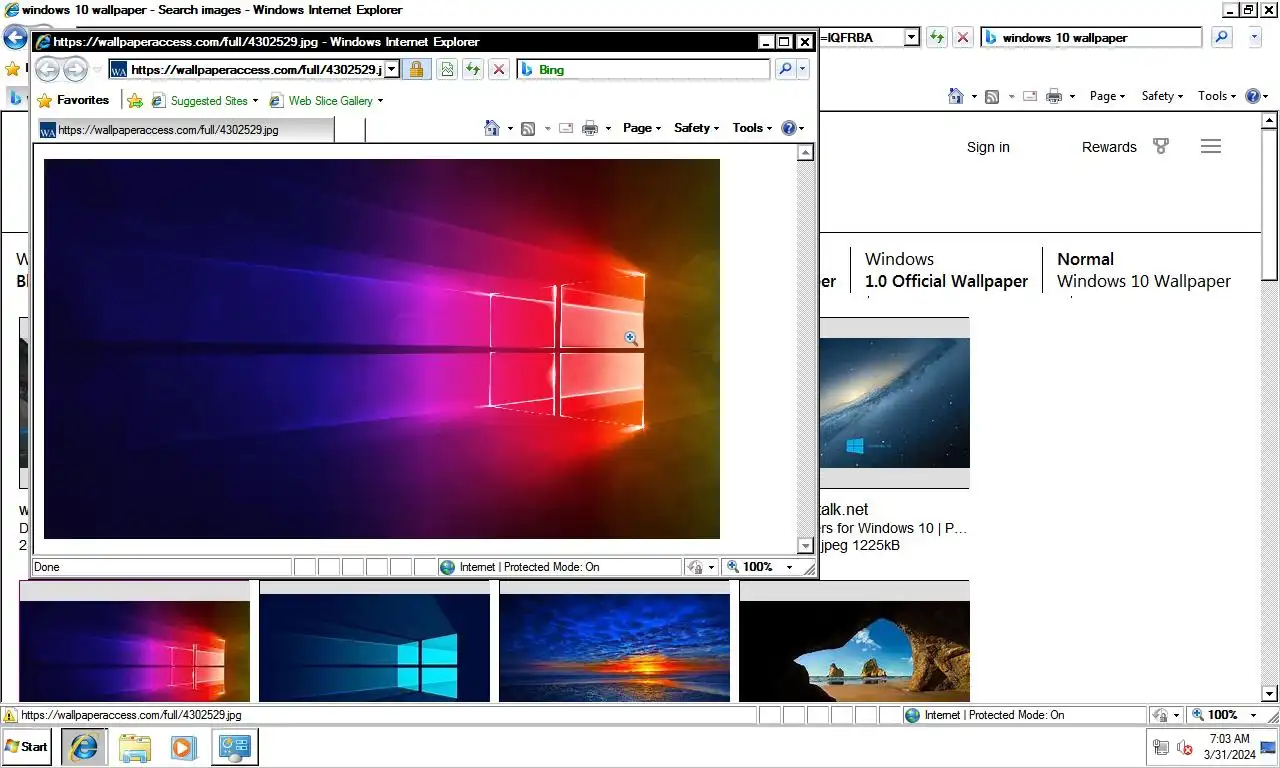Viewport: 1280px width, 768px height.
Task: Click the Feeds icon in the background window command bar
Action: (x=992, y=96)
